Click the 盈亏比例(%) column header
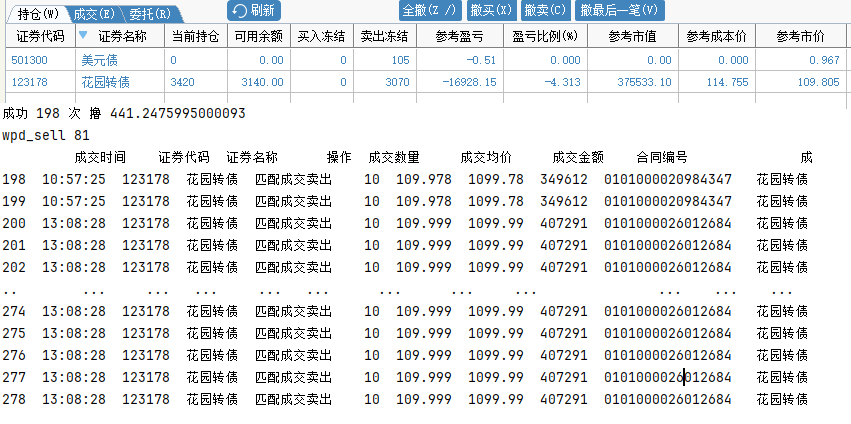Image resolution: width=851 pixels, height=424 pixels. 545,36
